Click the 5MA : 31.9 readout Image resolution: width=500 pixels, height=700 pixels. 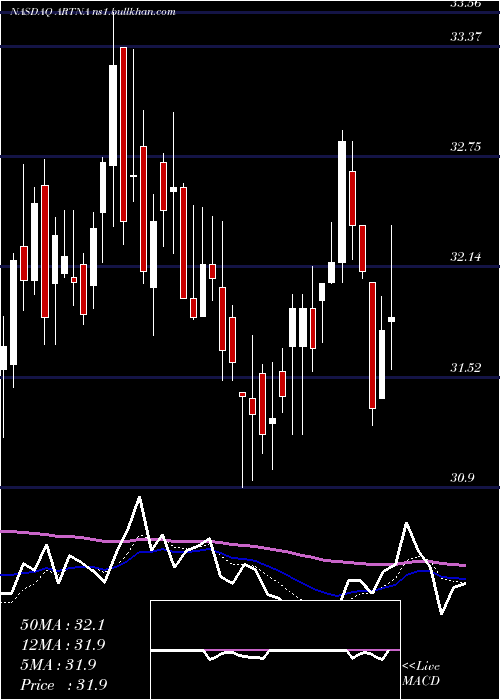[x=58, y=665]
